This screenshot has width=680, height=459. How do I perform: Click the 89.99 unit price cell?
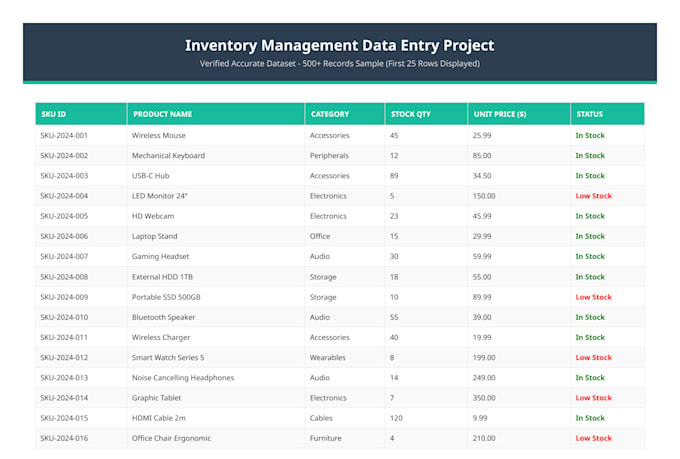pyautogui.click(x=519, y=297)
